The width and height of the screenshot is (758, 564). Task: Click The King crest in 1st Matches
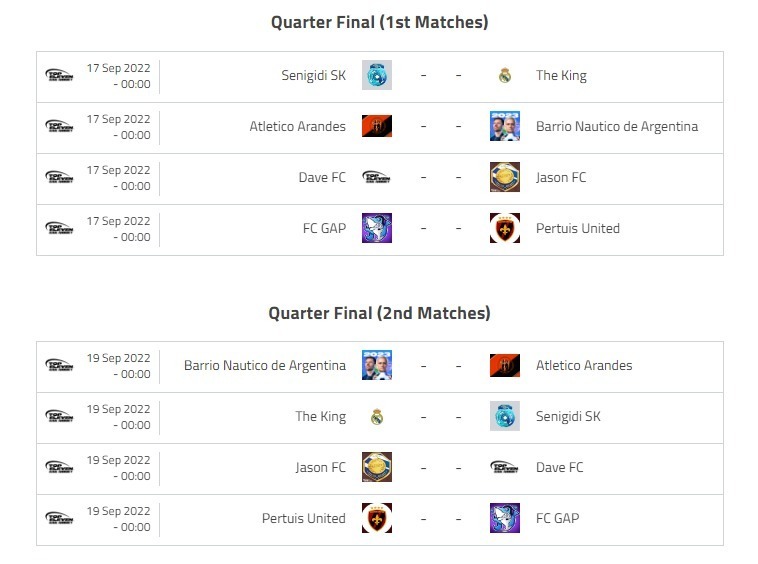[x=505, y=75]
